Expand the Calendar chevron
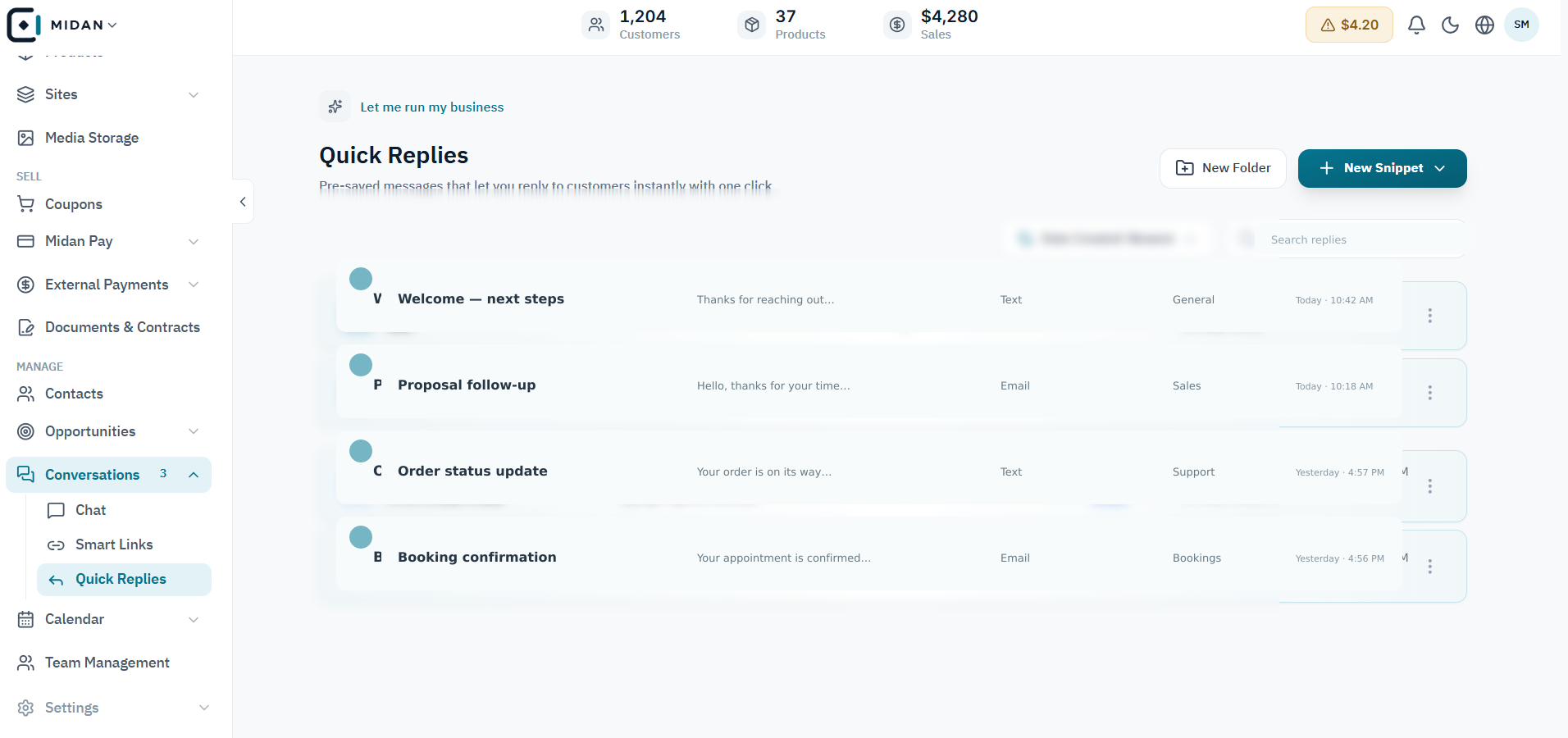Image resolution: width=1568 pixels, height=738 pixels. tap(194, 620)
